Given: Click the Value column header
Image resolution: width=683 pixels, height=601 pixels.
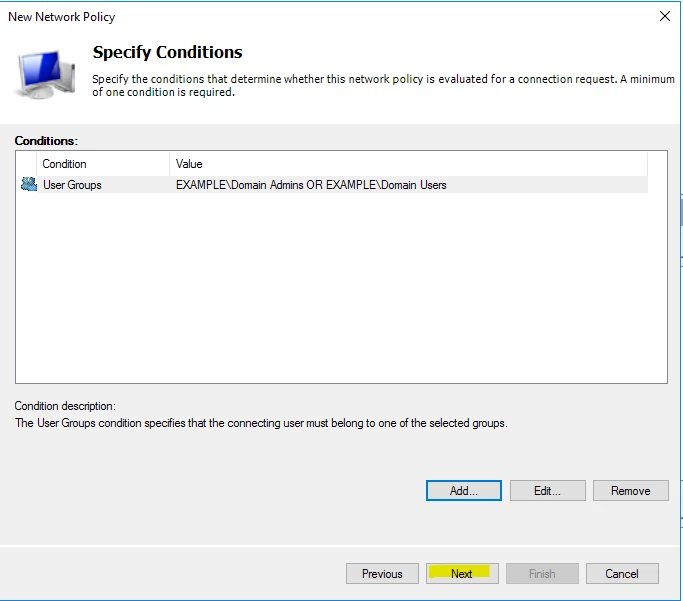Looking at the screenshot, I should (408, 164).
